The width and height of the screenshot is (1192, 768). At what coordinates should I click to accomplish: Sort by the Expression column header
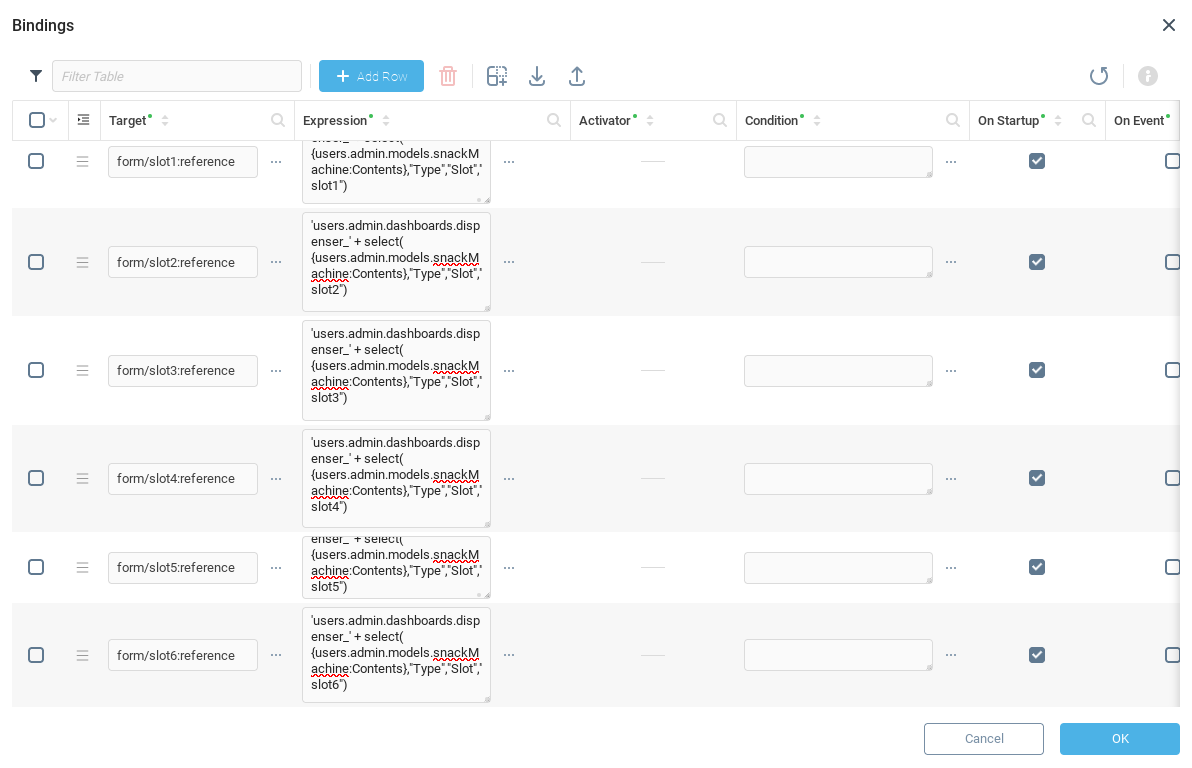[336, 120]
